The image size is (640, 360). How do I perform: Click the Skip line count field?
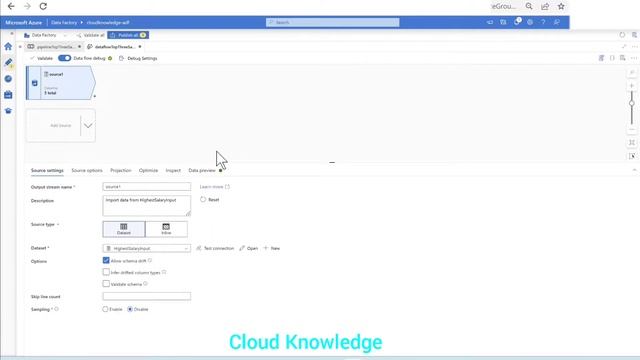pos(147,296)
